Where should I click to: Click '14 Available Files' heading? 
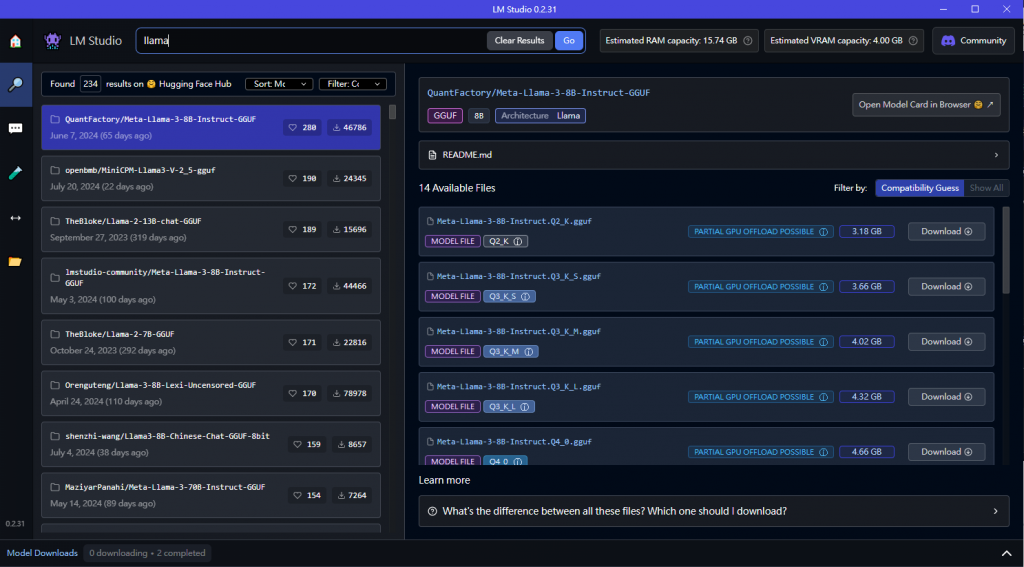point(457,188)
